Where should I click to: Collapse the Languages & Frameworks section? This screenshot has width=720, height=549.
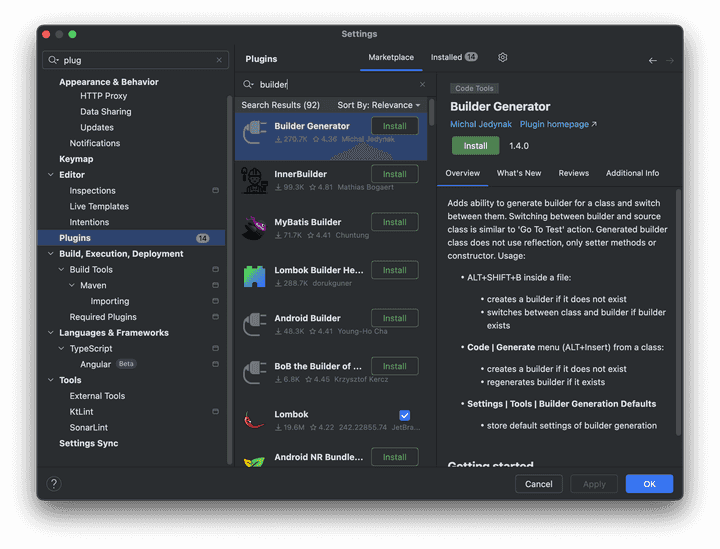tap(50, 333)
